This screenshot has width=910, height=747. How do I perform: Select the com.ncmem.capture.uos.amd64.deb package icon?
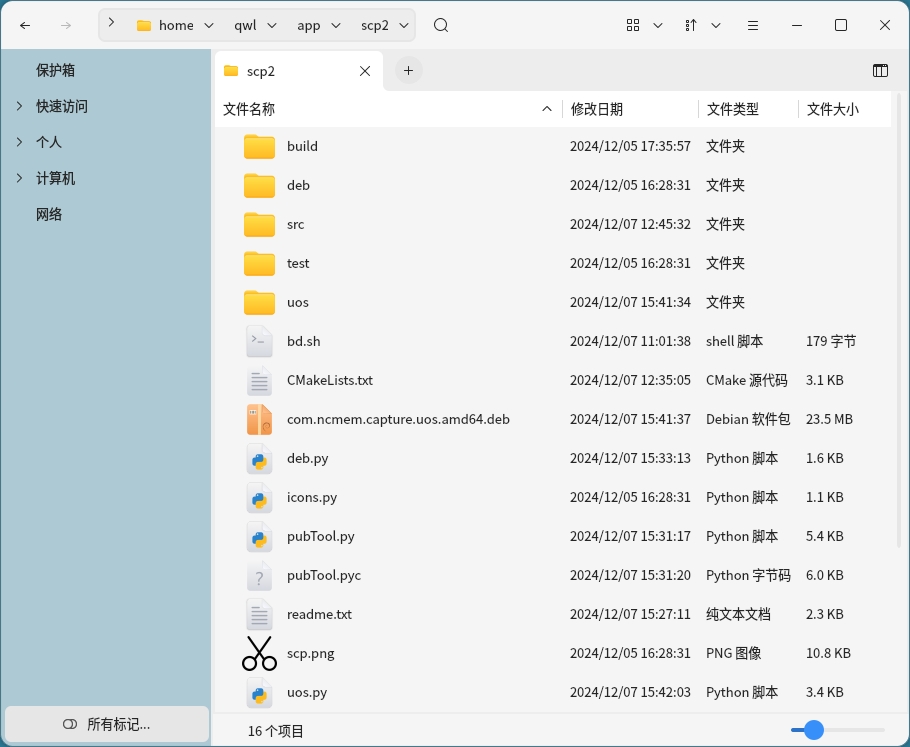[x=259, y=419]
